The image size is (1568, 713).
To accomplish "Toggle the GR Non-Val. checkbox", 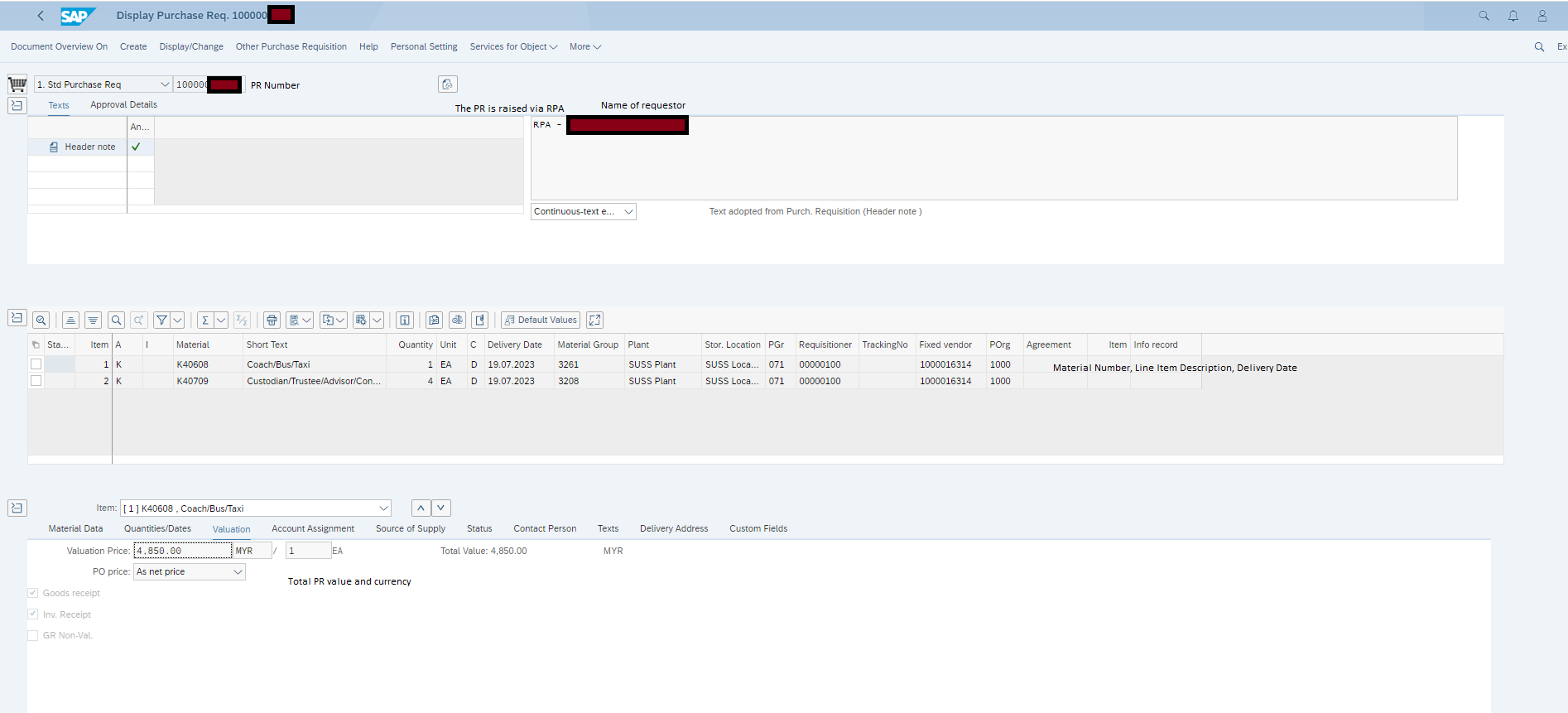I will 33,636.
